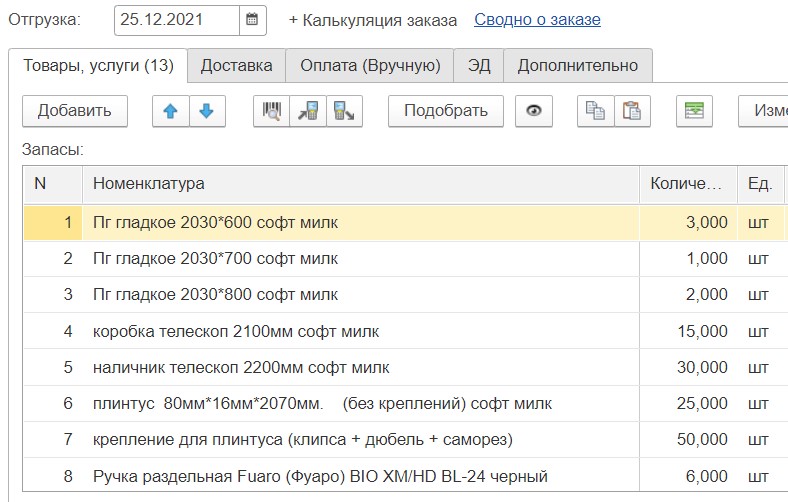Click the Количе... column header
The height and width of the screenshot is (502, 788).
click(688, 184)
